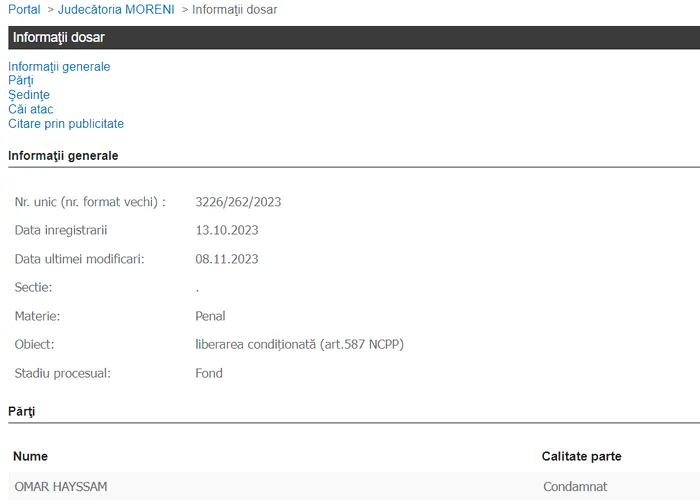
Task: Click the bold Informații generale section heading
Action: [x=63, y=156]
